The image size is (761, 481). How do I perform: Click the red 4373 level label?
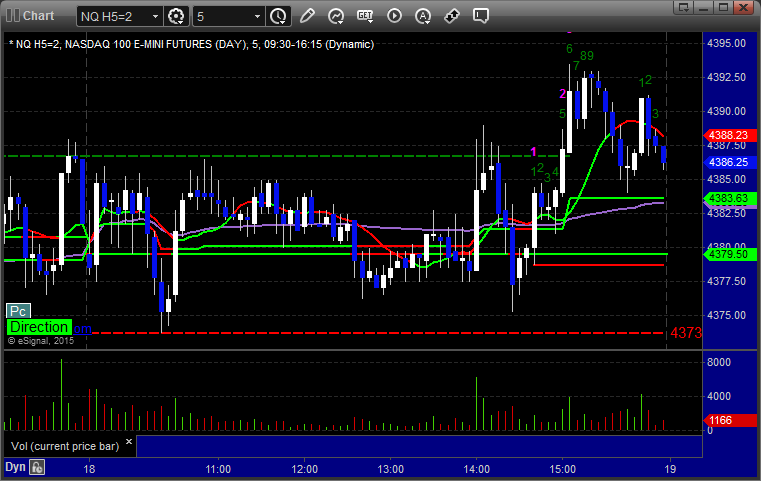[686, 333]
